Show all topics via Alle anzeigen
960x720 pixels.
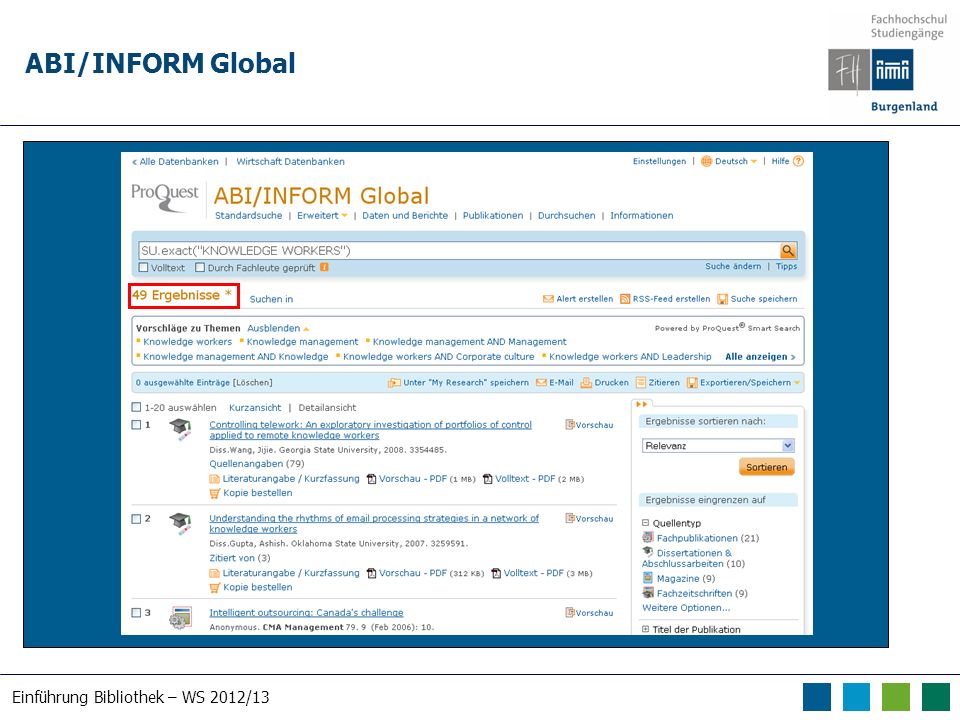click(x=760, y=356)
